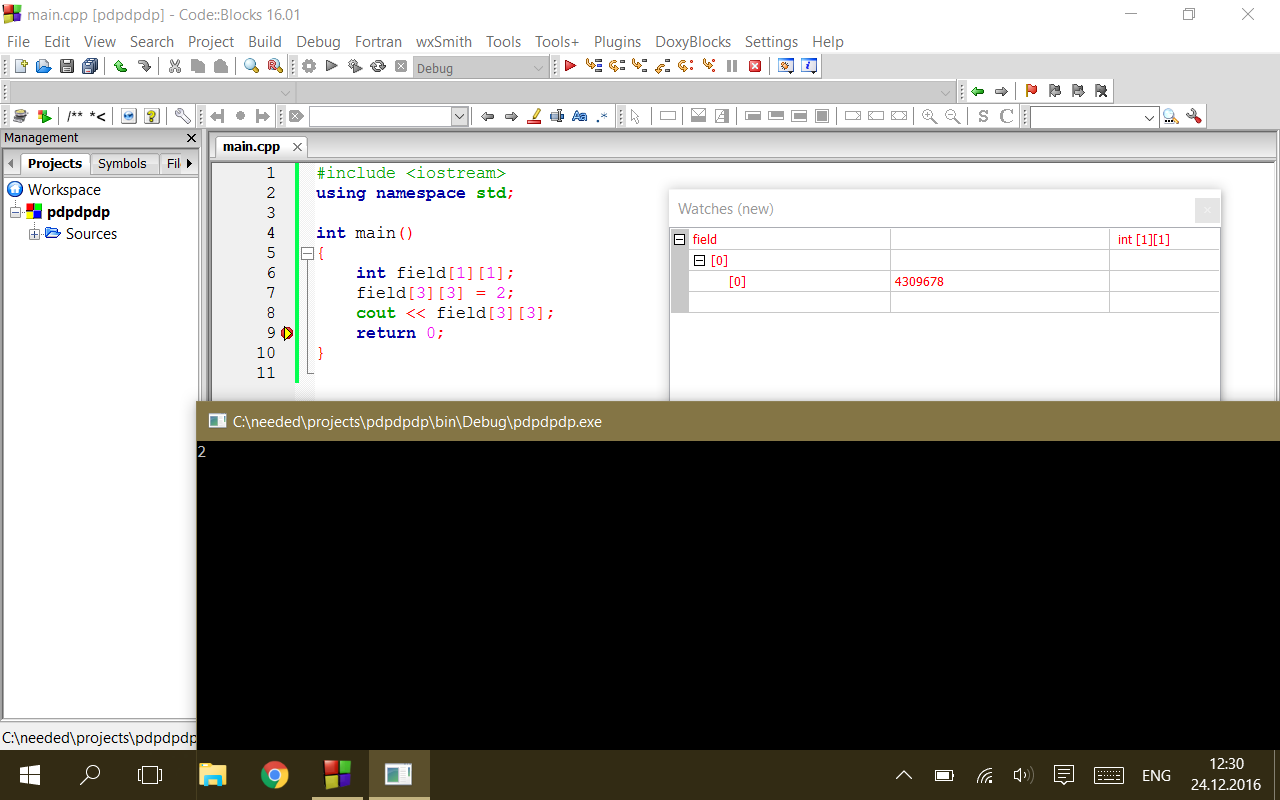Expand the Sources folder node
This screenshot has height=800, width=1280.
pos(34,234)
